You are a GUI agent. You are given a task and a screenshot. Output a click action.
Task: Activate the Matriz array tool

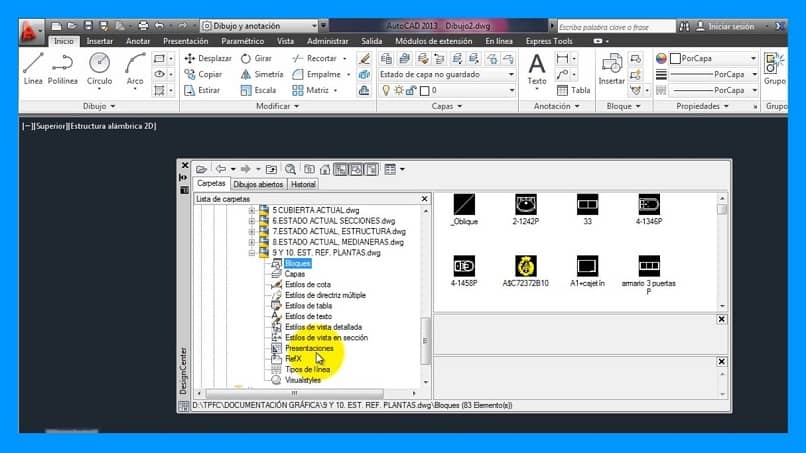[x=310, y=90]
